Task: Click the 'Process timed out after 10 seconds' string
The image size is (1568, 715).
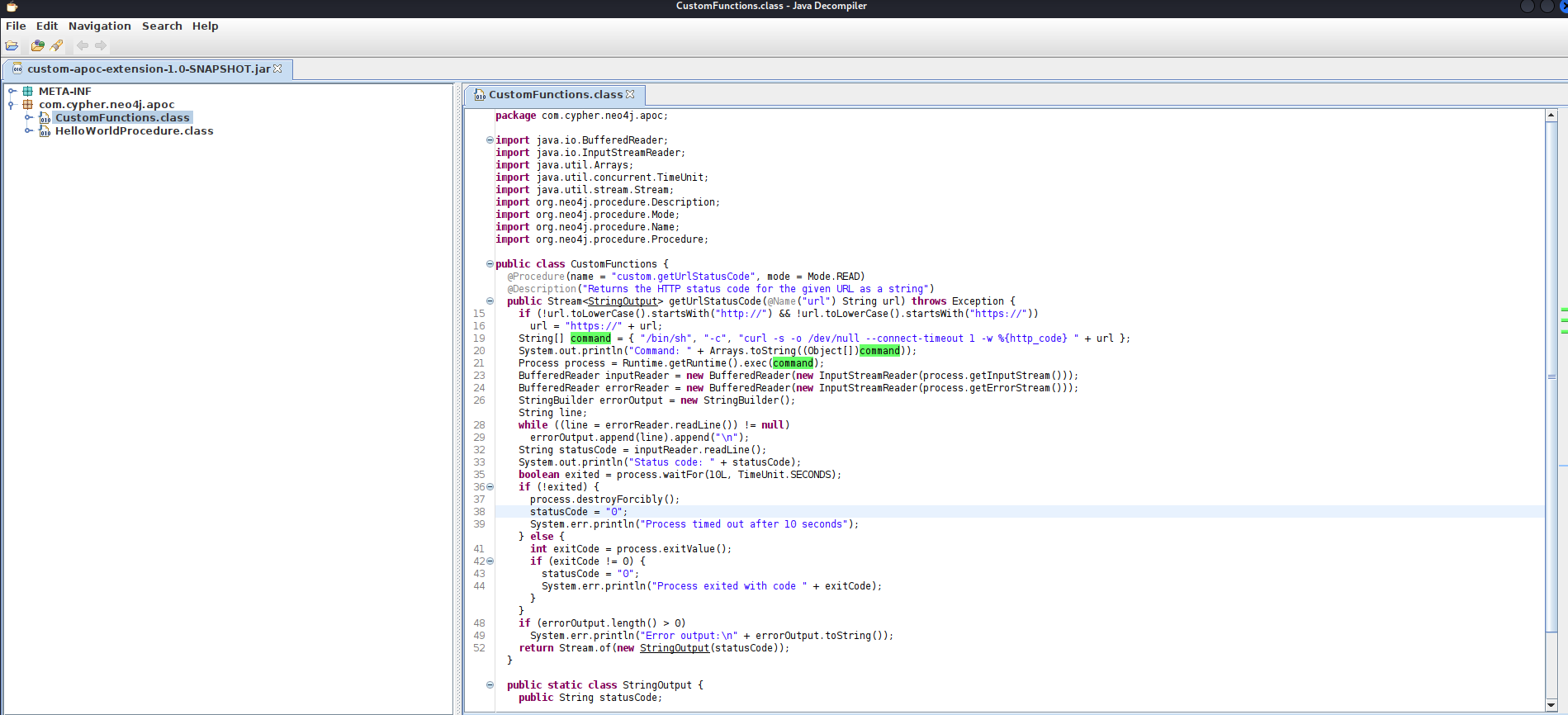Action: tap(746, 524)
